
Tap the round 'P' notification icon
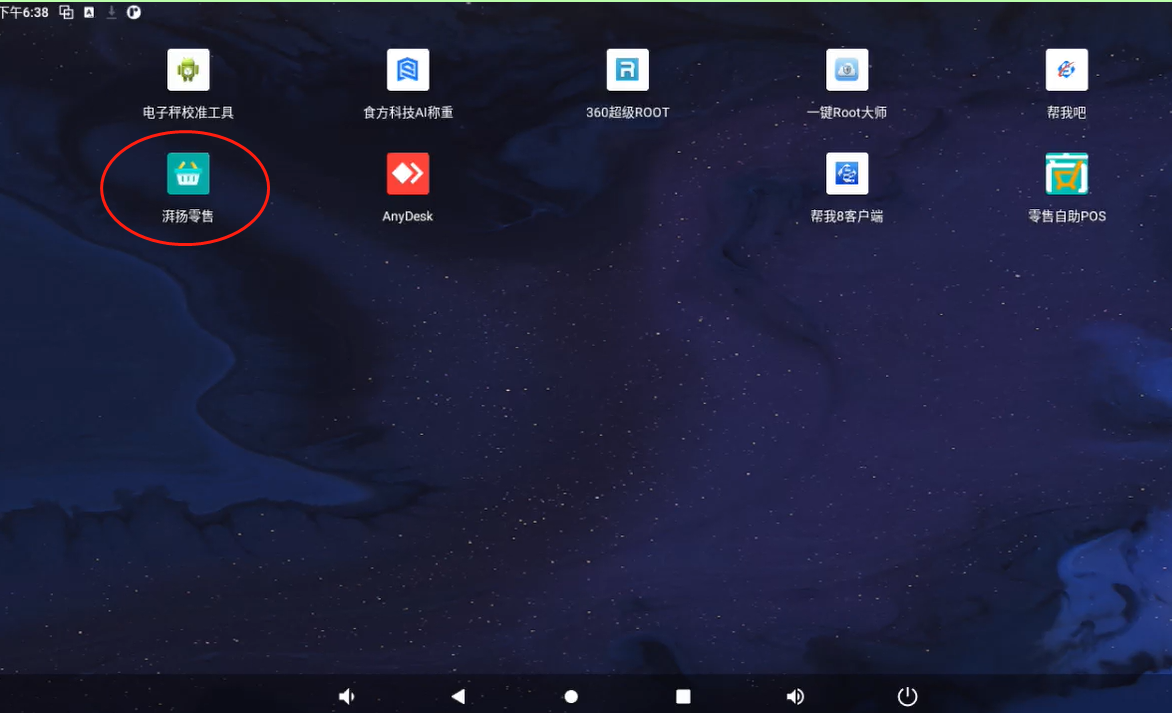tap(134, 12)
